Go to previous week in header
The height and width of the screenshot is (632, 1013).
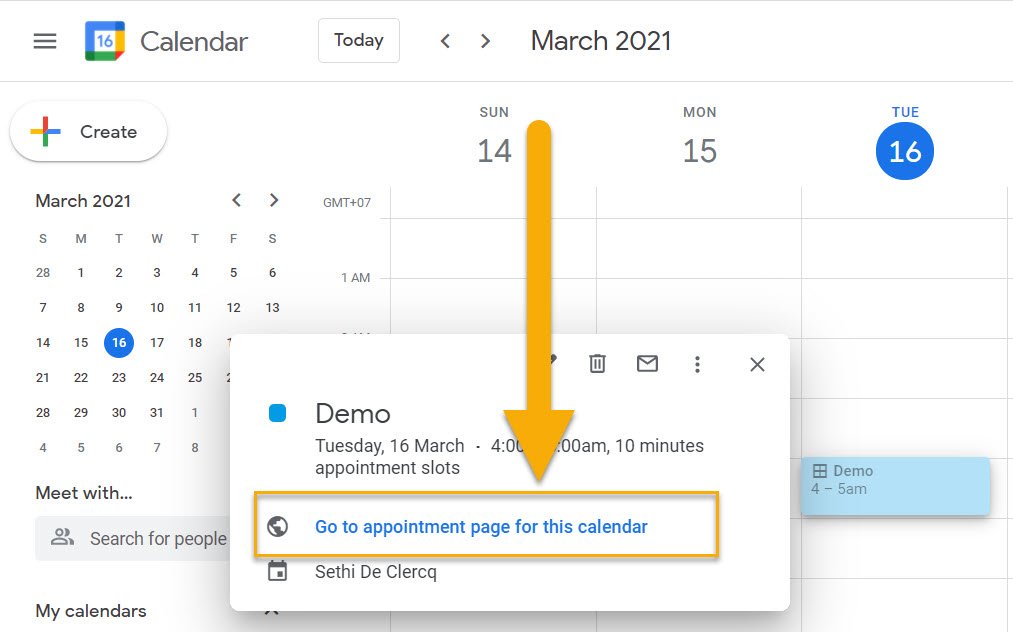[x=445, y=41]
